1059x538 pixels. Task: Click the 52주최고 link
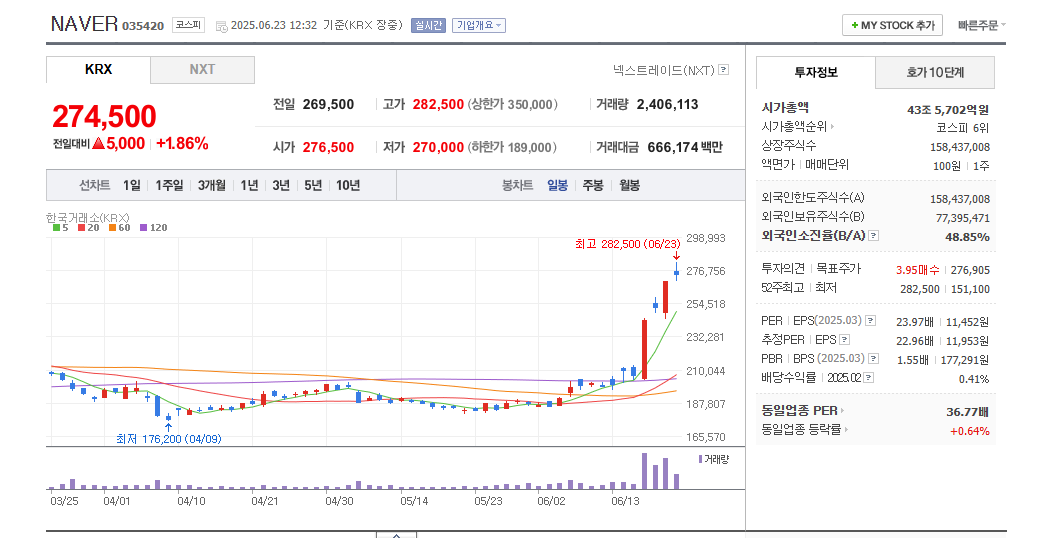click(782, 287)
